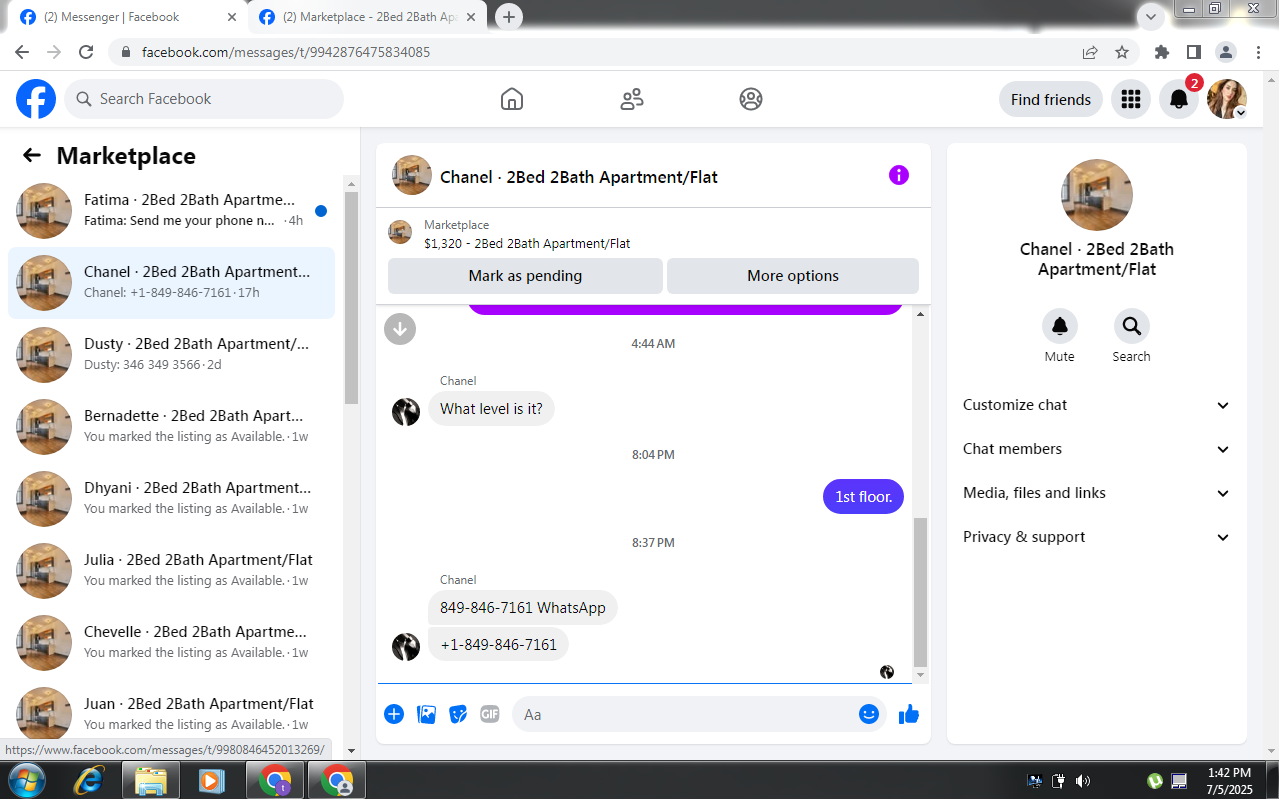The image size is (1279, 799).
Task: Open Julia's conversation in the list
Action: coord(172,571)
